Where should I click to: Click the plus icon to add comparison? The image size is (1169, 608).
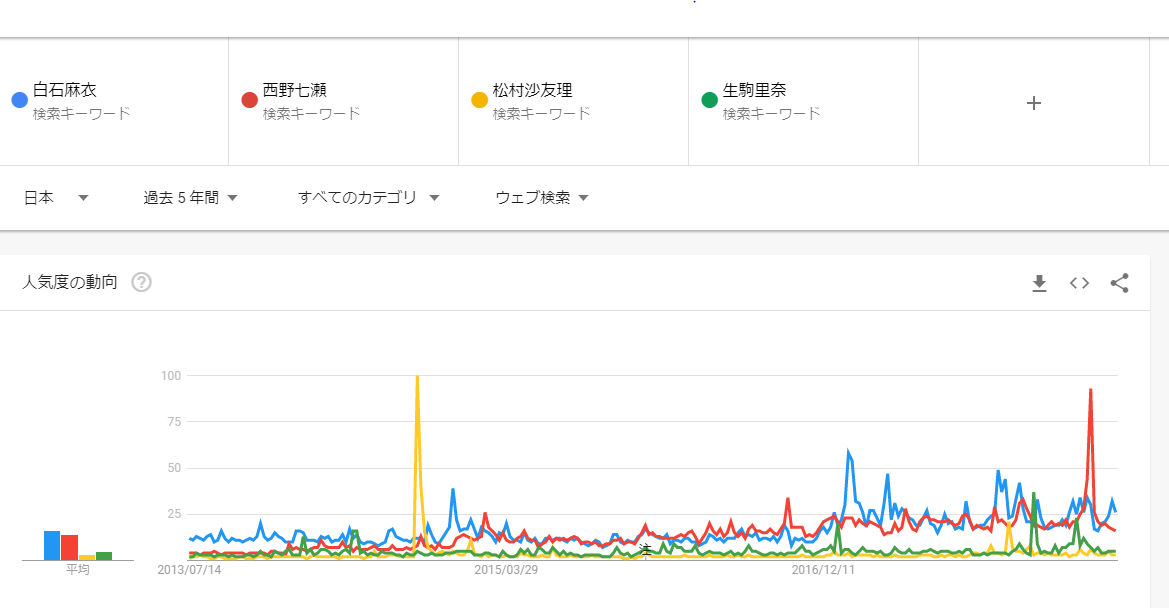click(x=1034, y=102)
